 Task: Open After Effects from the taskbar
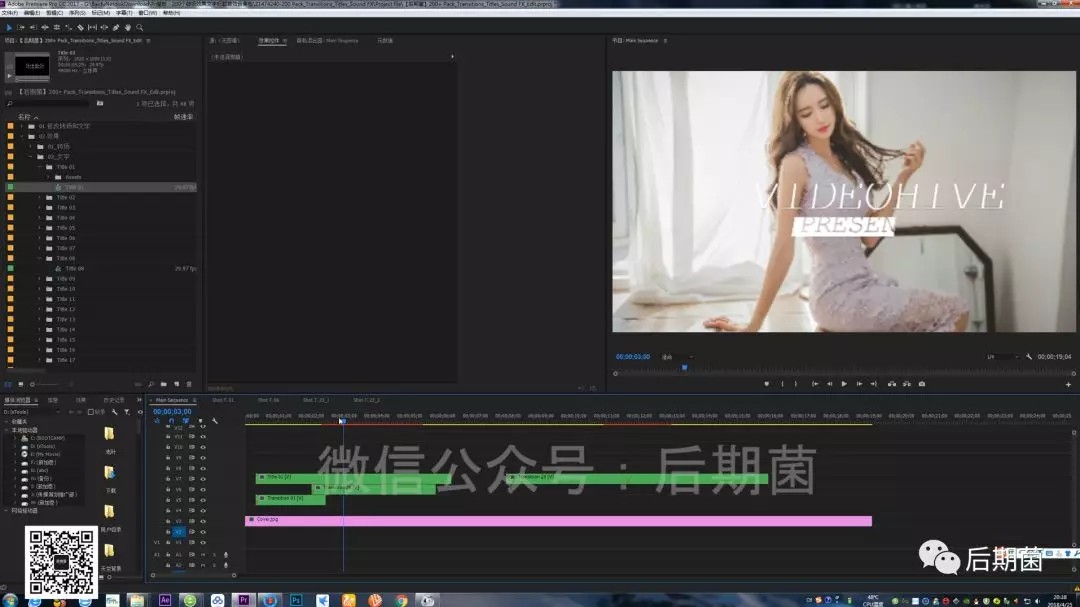click(165, 600)
